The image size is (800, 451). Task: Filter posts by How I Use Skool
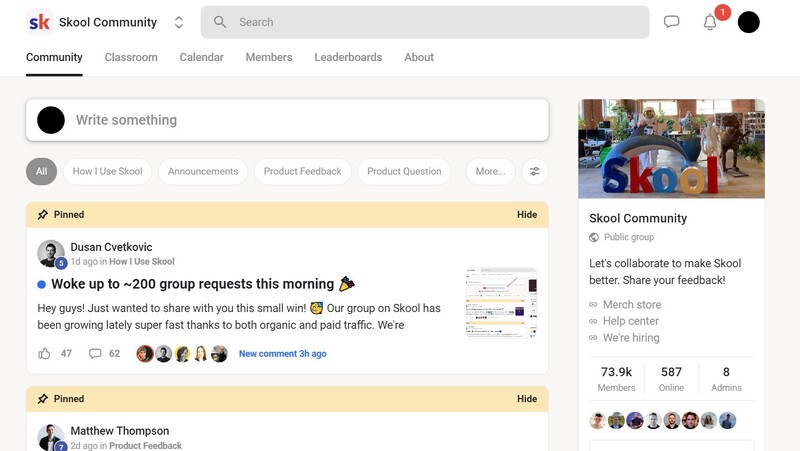(x=107, y=171)
